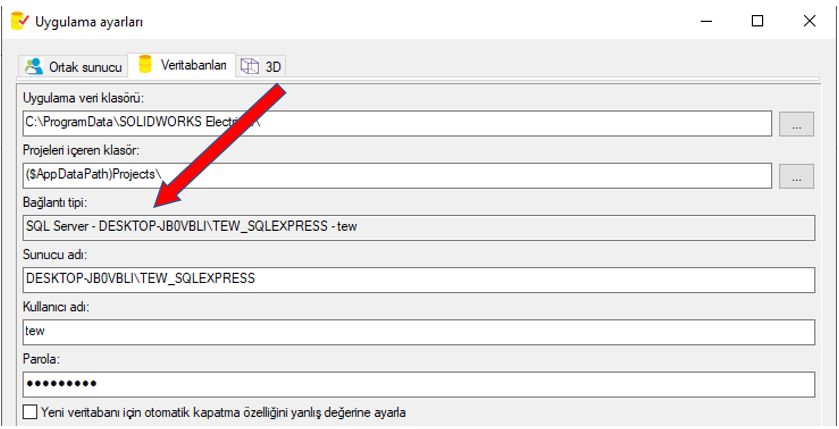Viewport: 839px width, 429px height.
Task: Click the Bağlantı tipi SQL Server field
Action: click(x=418, y=227)
